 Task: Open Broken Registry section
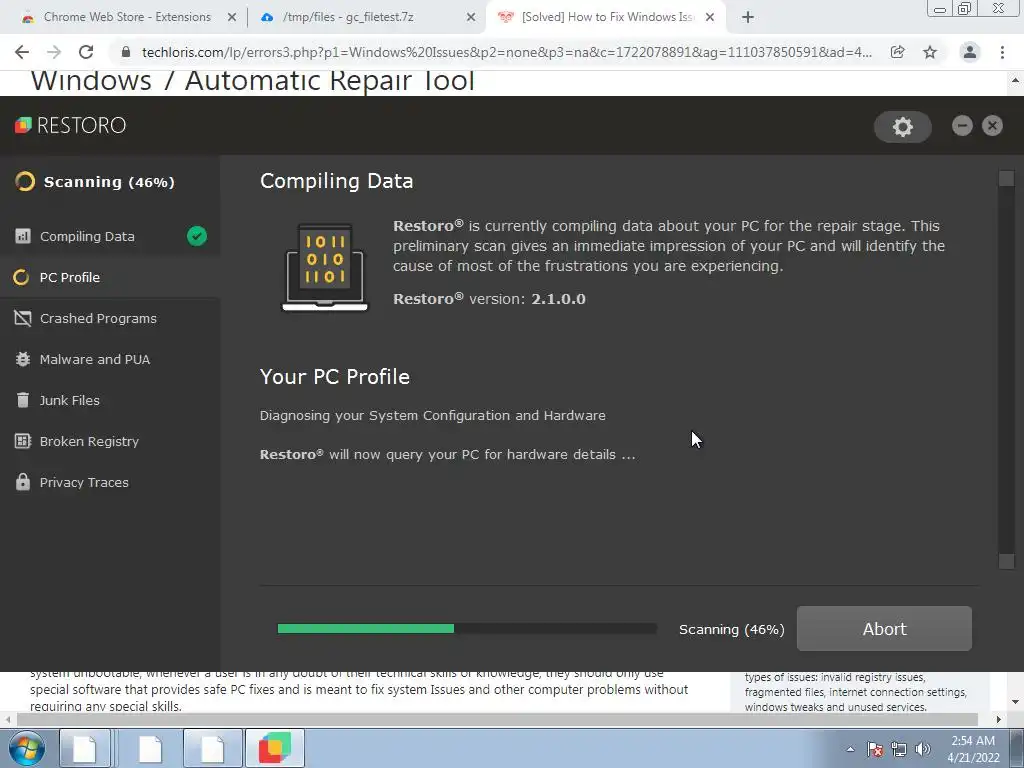[110, 441]
